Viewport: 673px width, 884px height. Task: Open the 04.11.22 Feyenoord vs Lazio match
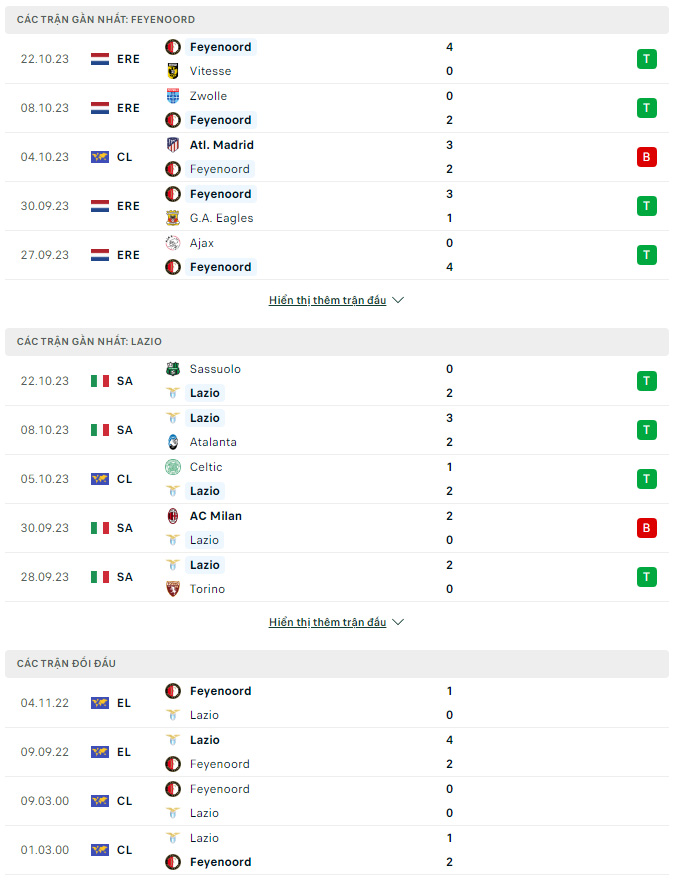pyautogui.click(x=336, y=703)
